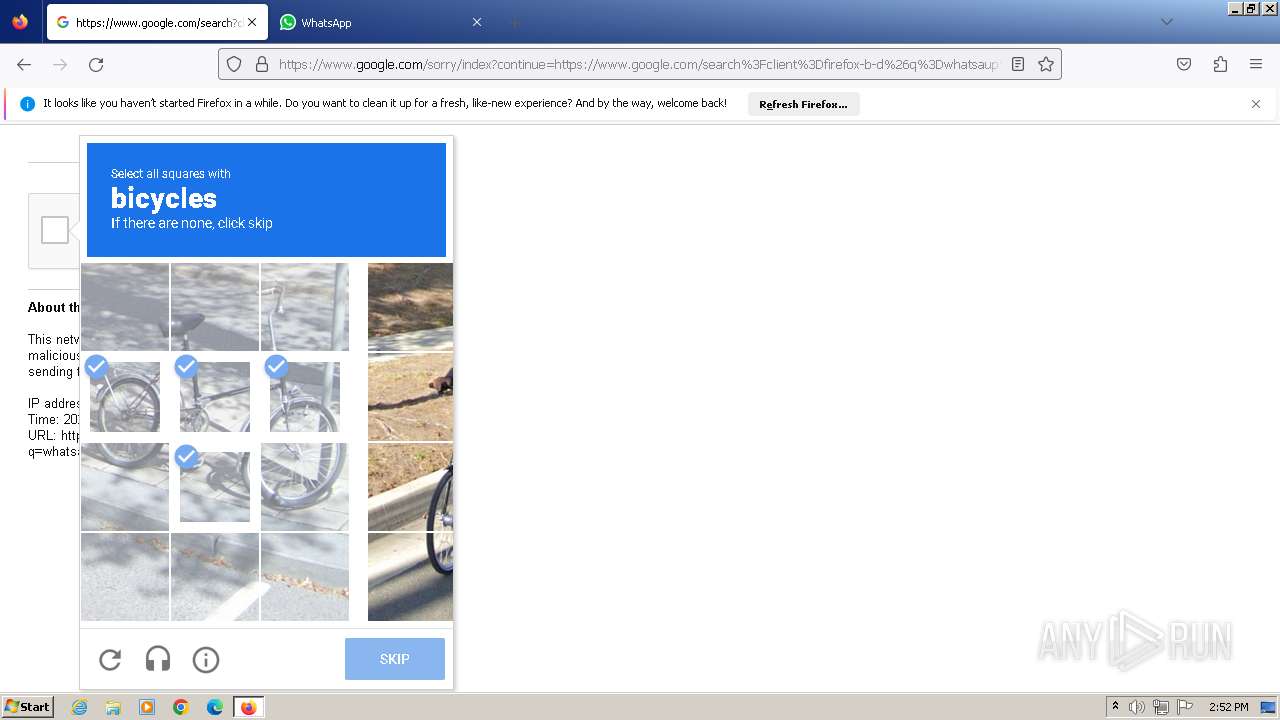Open the tracking protection shield icon
Viewport: 1280px width, 720px height.
pos(234,64)
